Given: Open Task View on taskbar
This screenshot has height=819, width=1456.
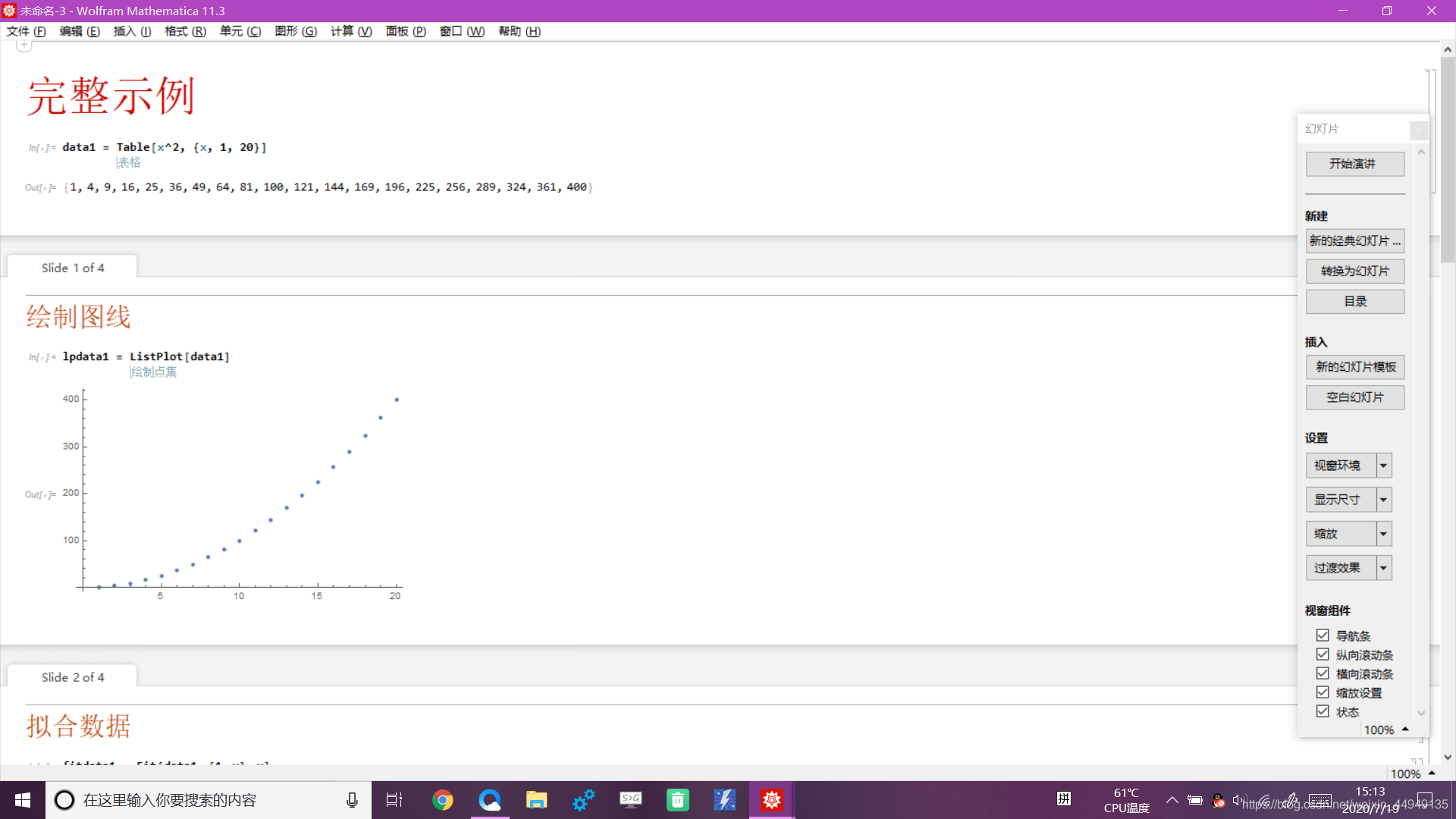Looking at the screenshot, I should 394,800.
